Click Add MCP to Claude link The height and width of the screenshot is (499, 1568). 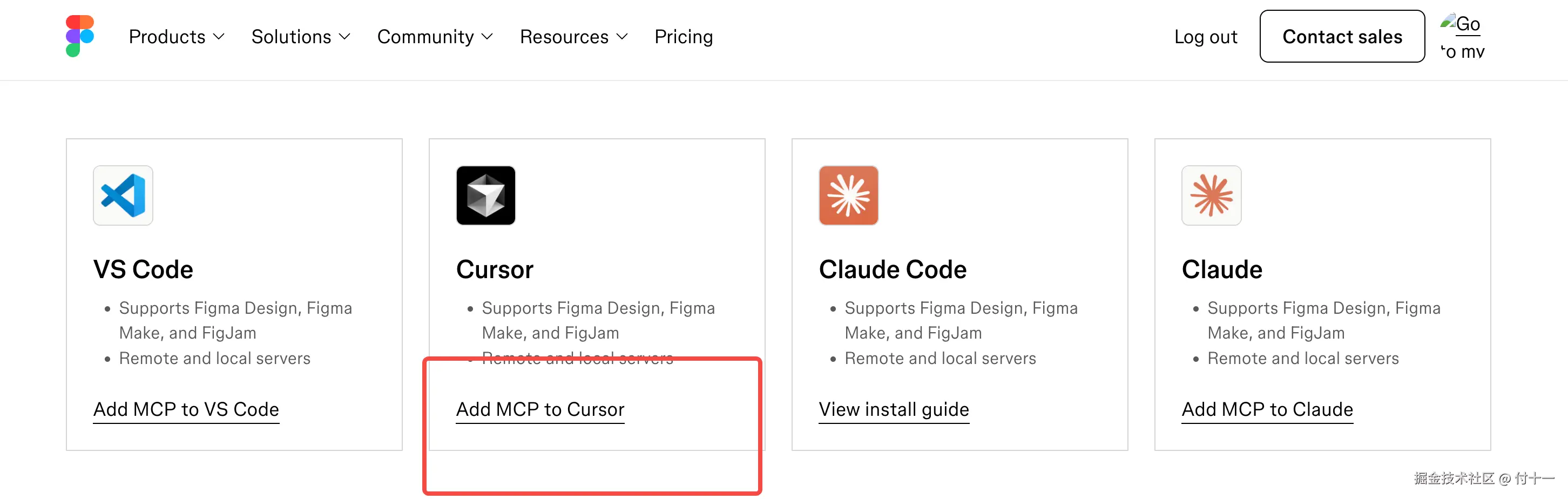[x=1267, y=409]
